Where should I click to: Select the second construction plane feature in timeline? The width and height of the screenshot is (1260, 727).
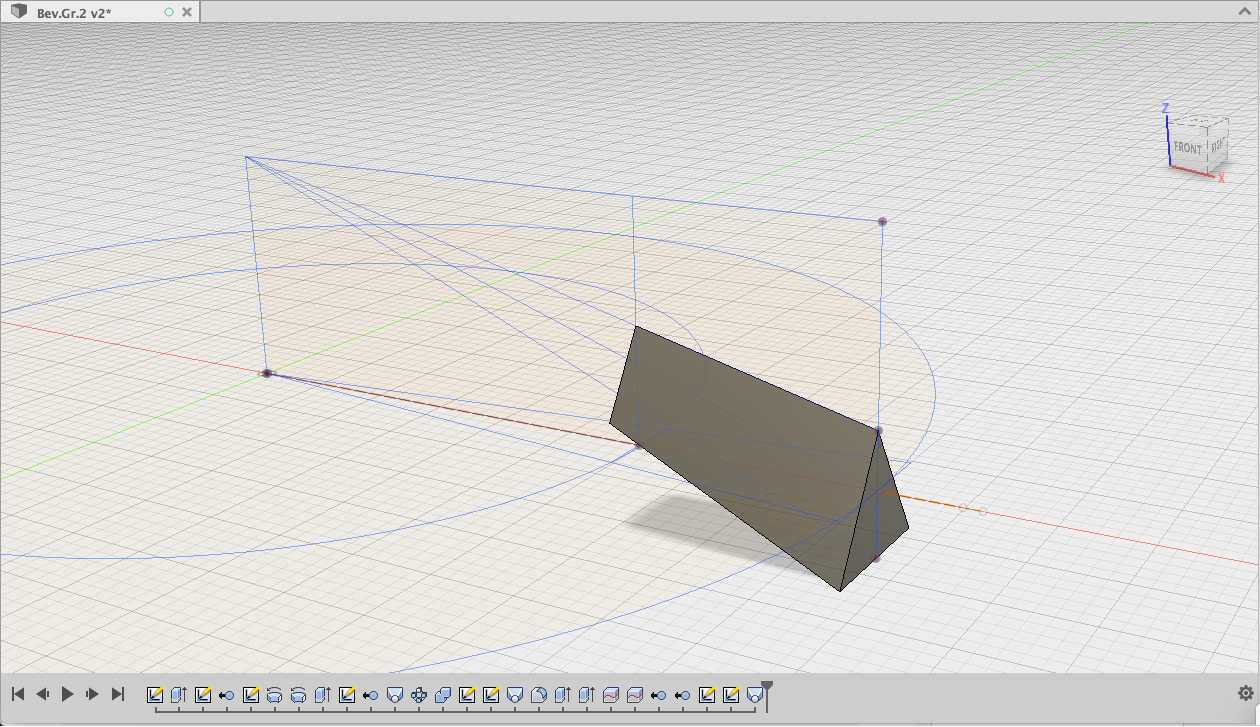pyautogui.click(x=515, y=694)
